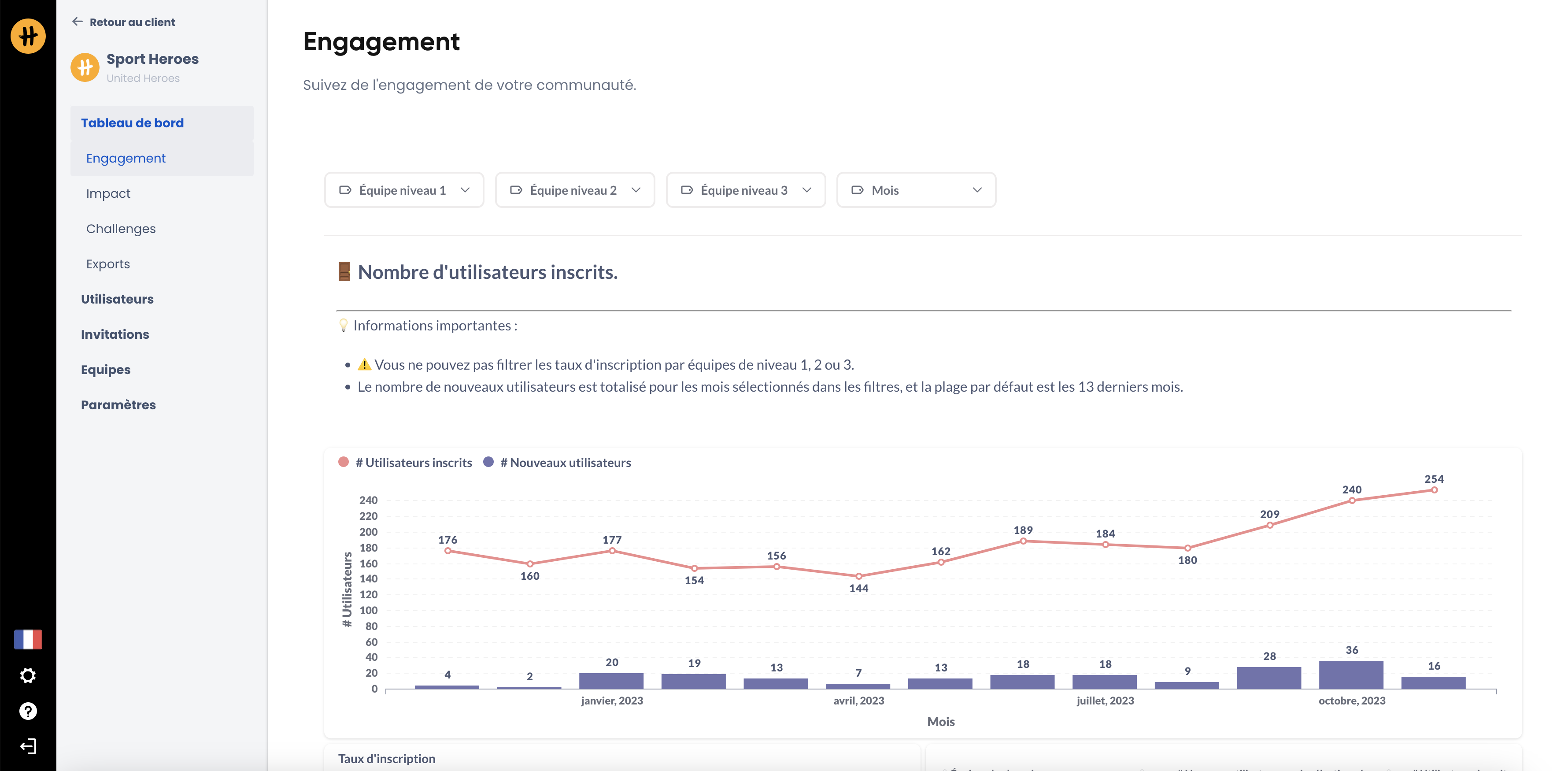Viewport: 1568px width, 771px height.
Task: Click the octobre 2023 bar labeled 36
Action: tap(1351, 675)
